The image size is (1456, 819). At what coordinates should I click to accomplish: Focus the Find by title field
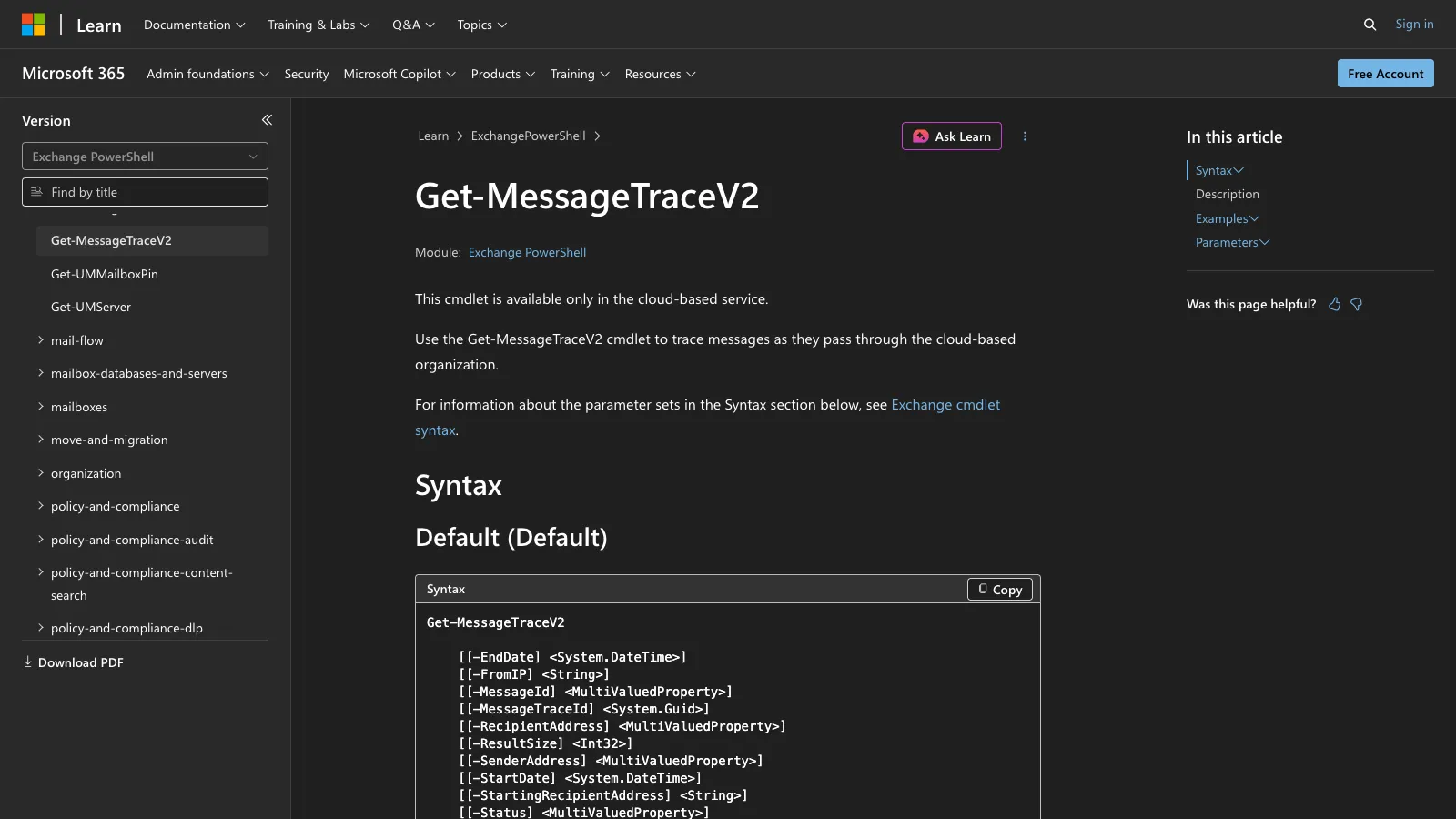coord(145,192)
